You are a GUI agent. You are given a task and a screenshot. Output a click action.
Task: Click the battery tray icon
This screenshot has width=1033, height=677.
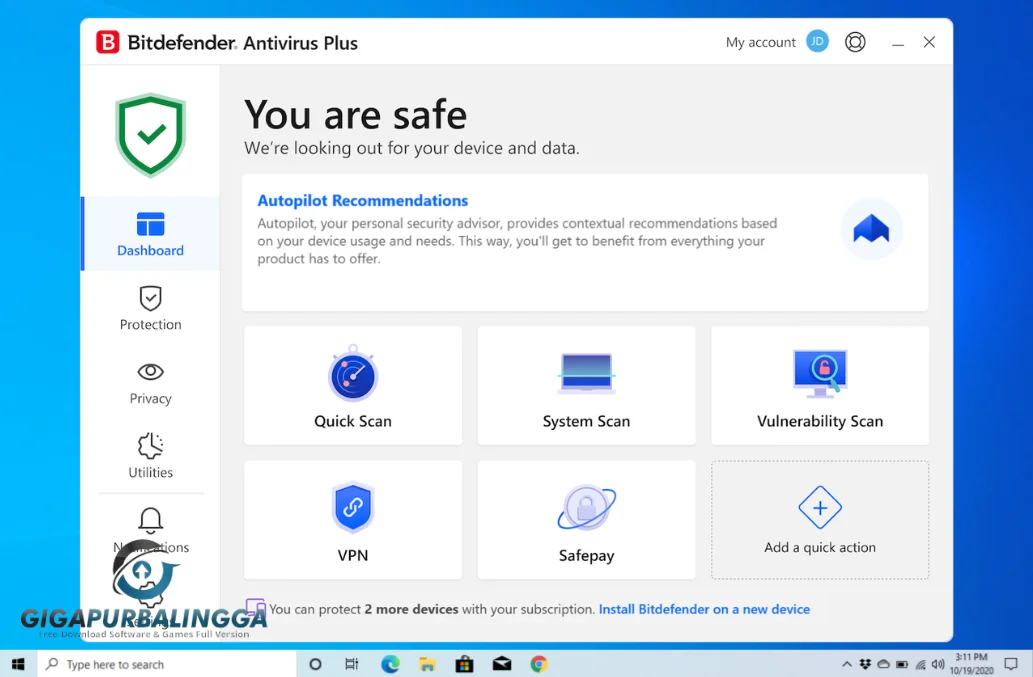coord(902,664)
